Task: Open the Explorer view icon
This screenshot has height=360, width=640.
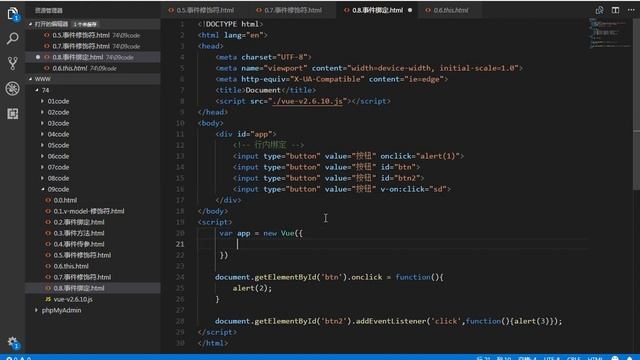Action: 13,13
